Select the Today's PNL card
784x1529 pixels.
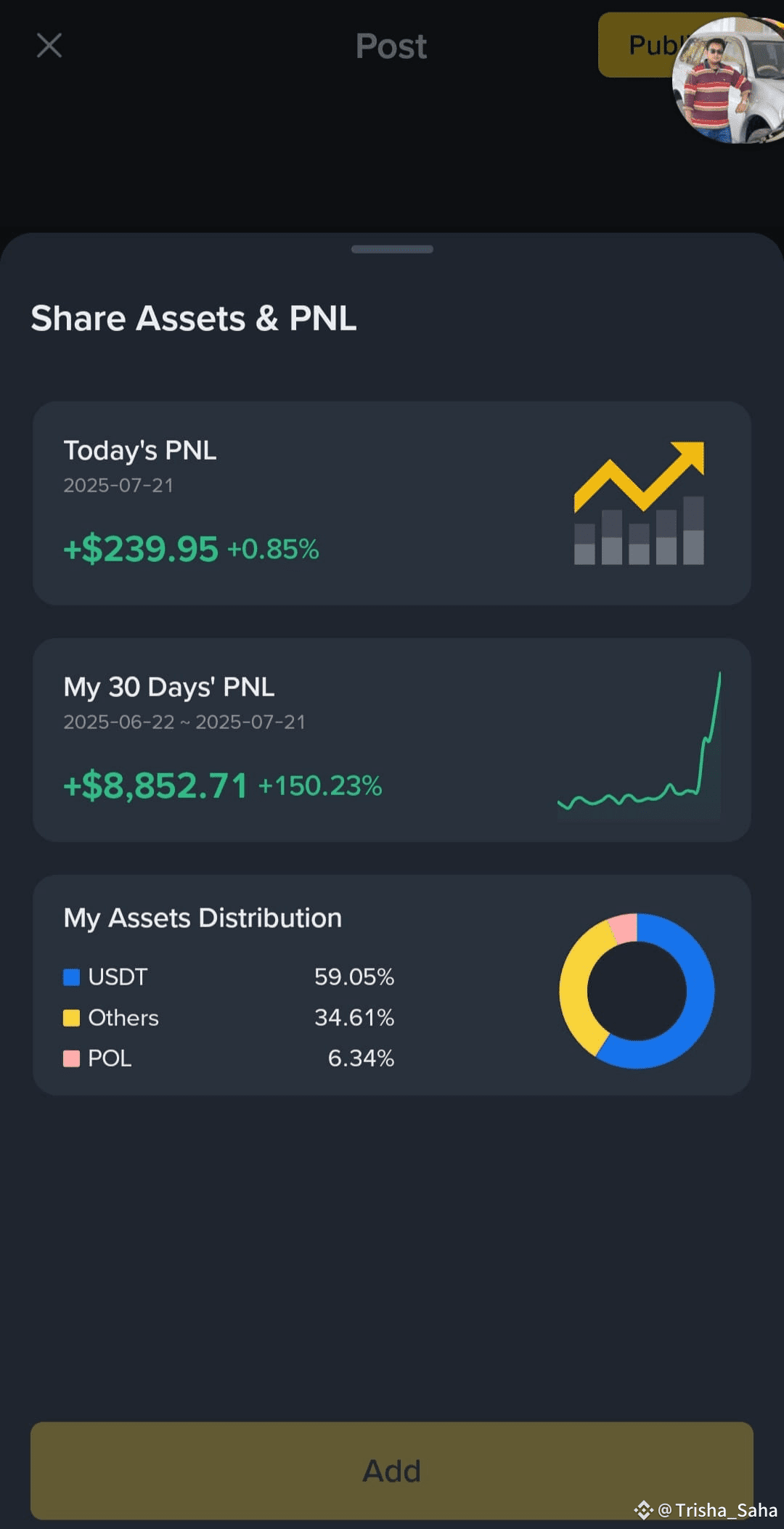click(x=392, y=503)
